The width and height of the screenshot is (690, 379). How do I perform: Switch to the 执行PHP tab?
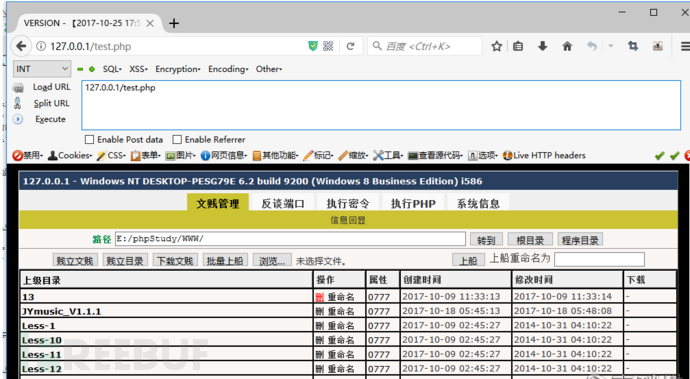(x=413, y=203)
